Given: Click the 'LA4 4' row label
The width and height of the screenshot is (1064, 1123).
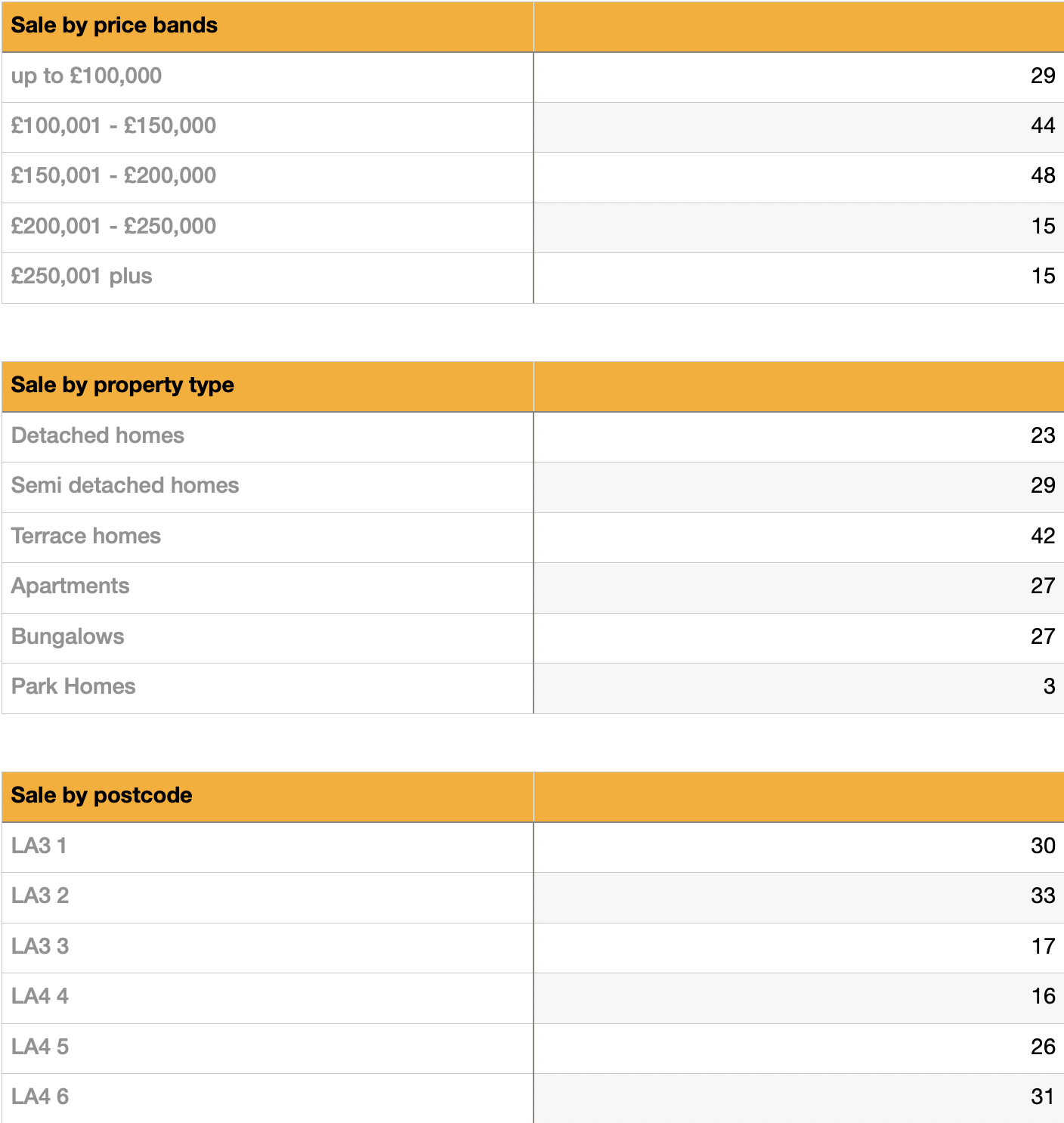Looking at the screenshot, I should [x=40, y=997].
